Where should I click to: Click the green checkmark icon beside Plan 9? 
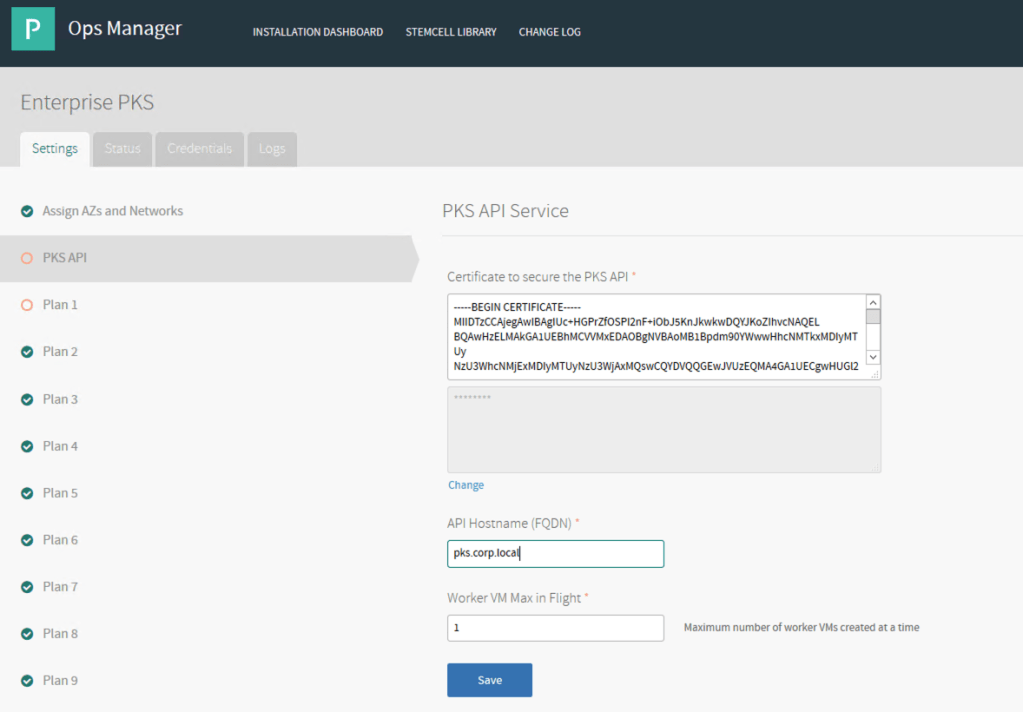(27, 681)
